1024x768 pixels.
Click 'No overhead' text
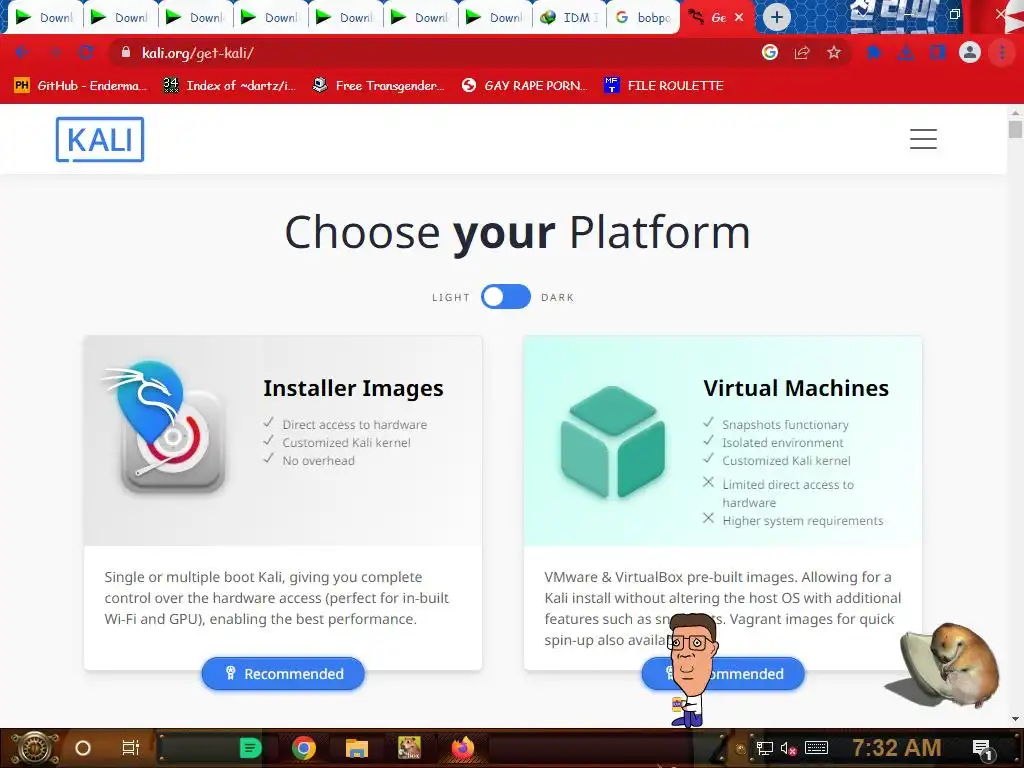click(x=319, y=460)
